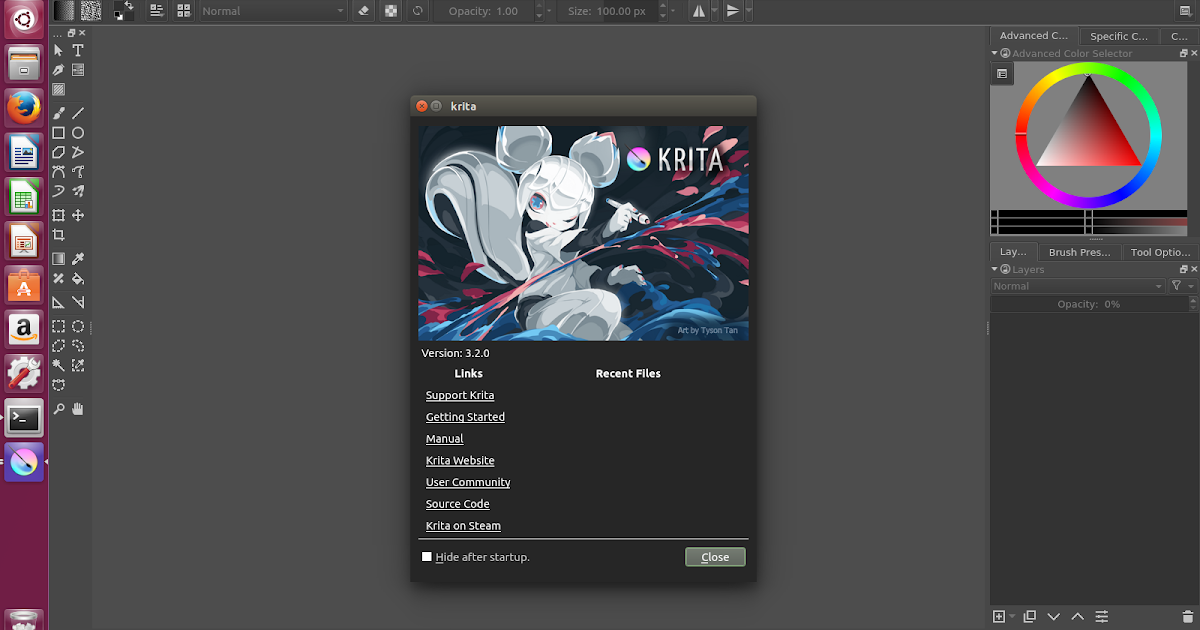Click the Duplicate layer icon
The height and width of the screenshot is (630, 1200).
point(1030,616)
